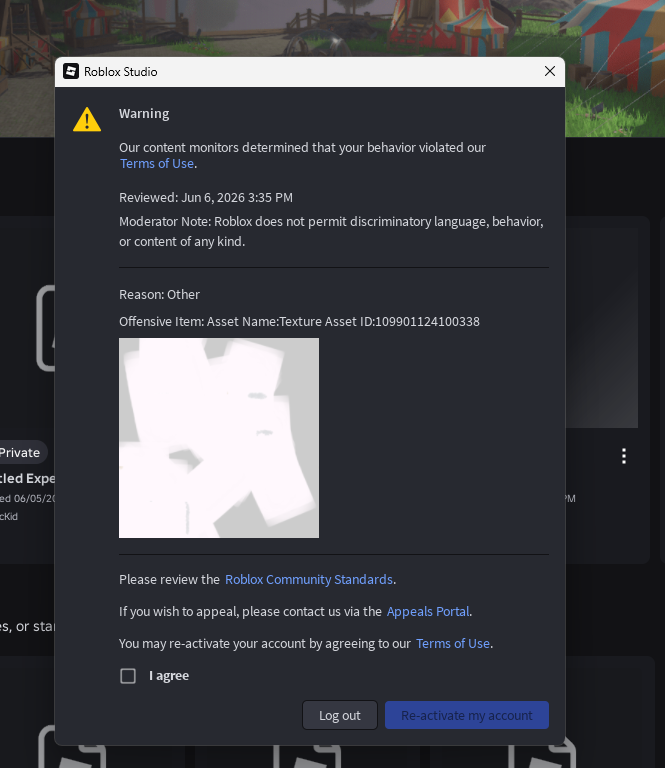665x768 pixels.
Task: Click the I agree label text
Action: tap(169, 676)
